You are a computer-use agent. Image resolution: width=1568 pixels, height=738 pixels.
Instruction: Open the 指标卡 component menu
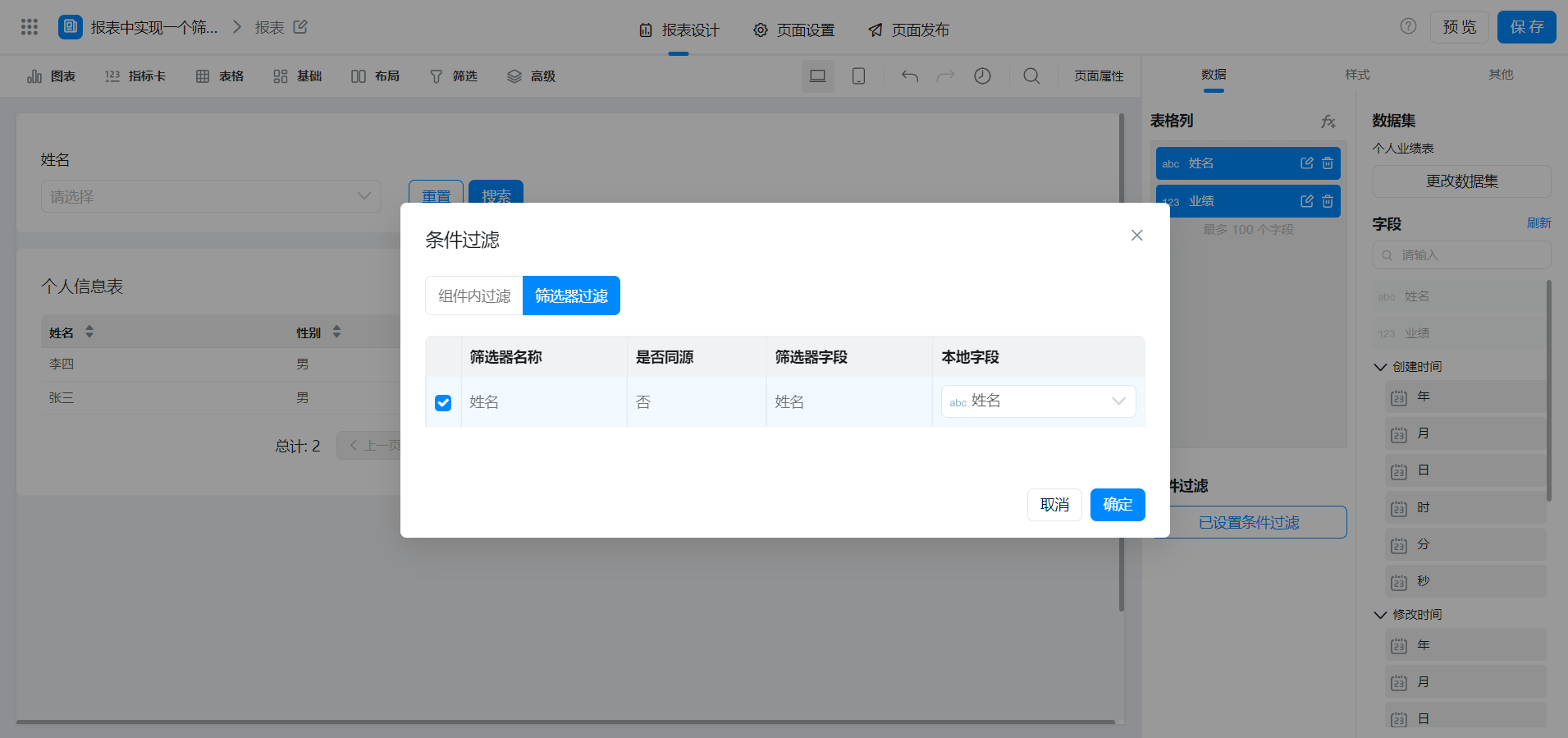coord(135,76)
